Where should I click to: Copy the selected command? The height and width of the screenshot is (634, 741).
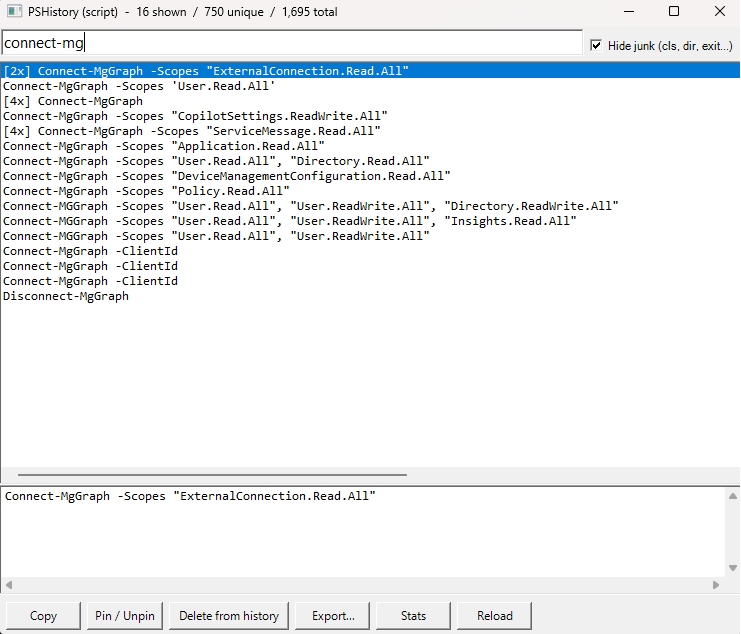tap(43, 616)
